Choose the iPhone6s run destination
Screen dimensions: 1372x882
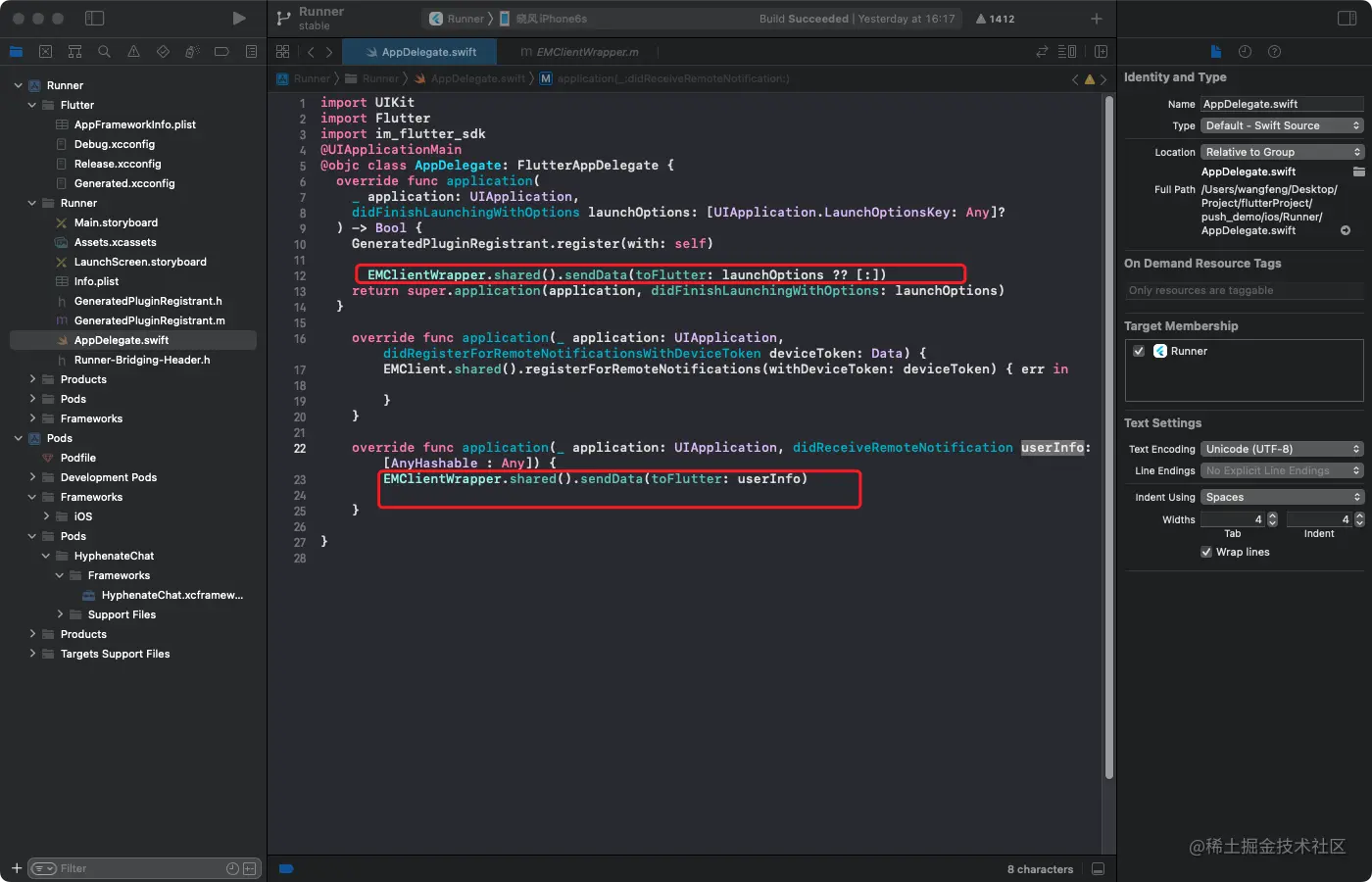point(544,19)
